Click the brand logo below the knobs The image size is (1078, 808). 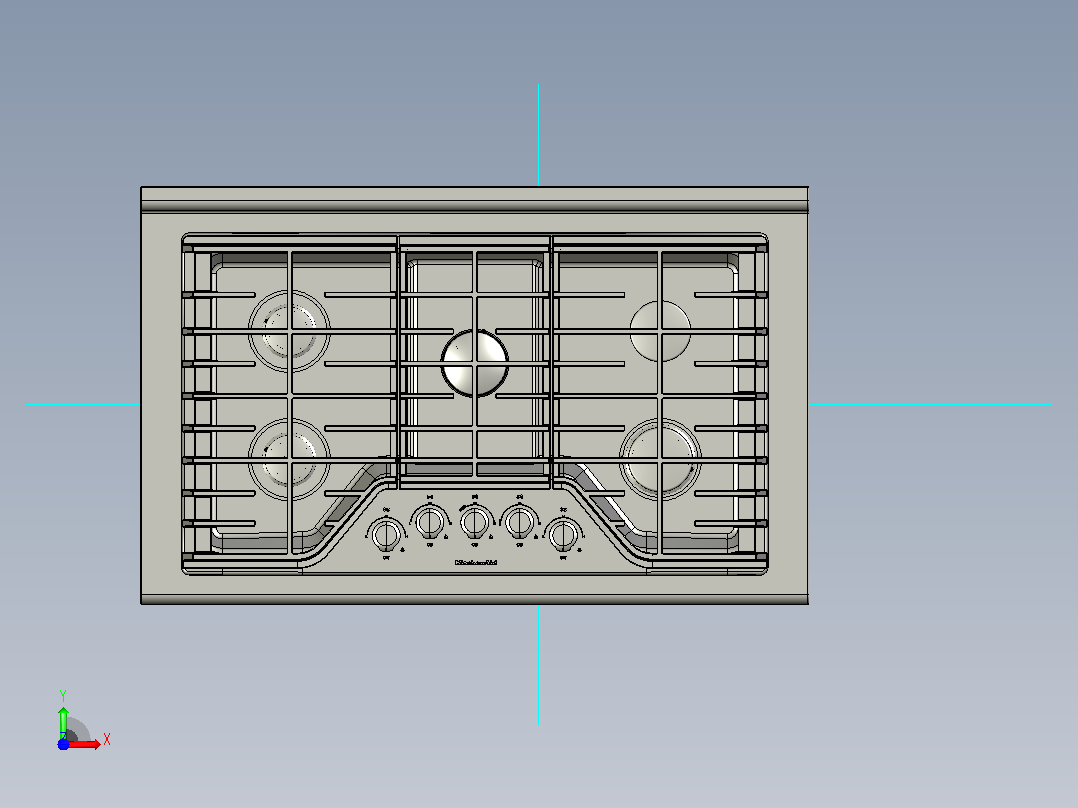[x=475, y=563]
